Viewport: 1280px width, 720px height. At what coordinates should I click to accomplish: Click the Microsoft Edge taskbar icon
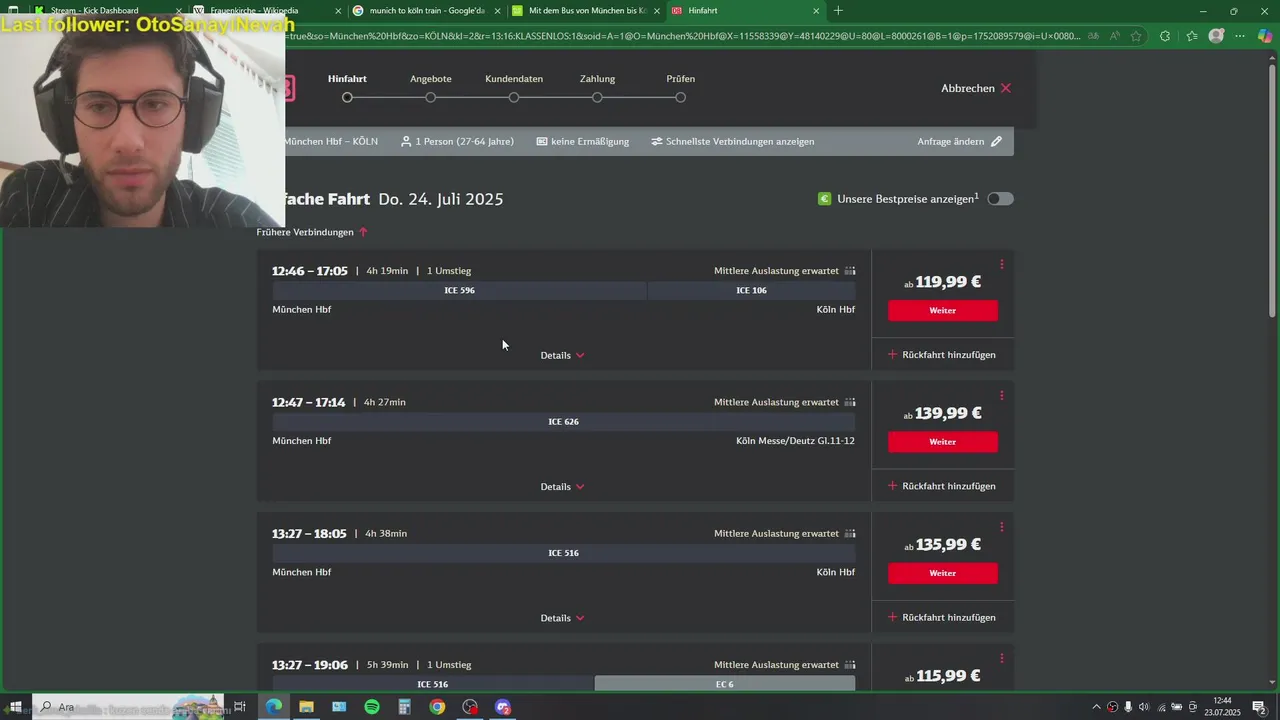(273, 707)
